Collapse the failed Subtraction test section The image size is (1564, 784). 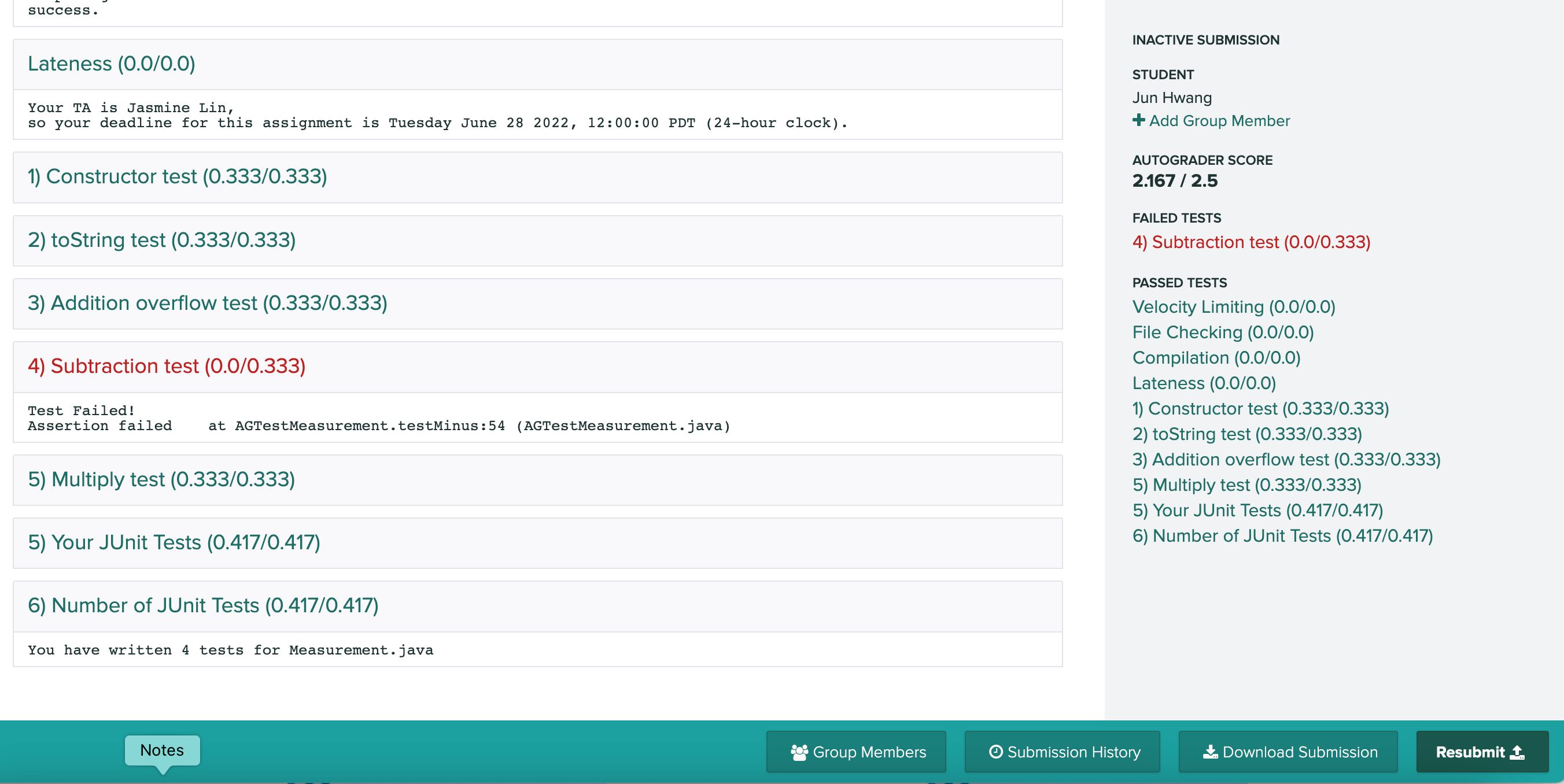coord(167,367)
